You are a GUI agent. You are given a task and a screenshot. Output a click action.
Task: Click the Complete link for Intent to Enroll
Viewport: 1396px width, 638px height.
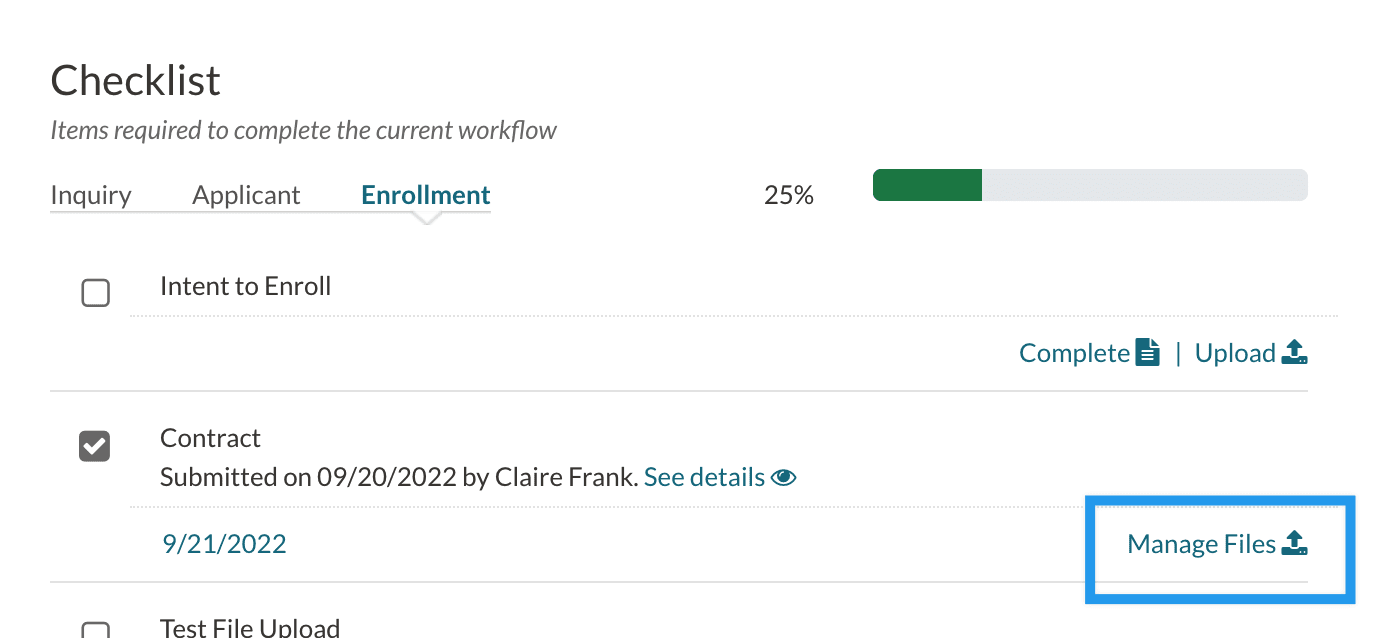coord(1074,353)
